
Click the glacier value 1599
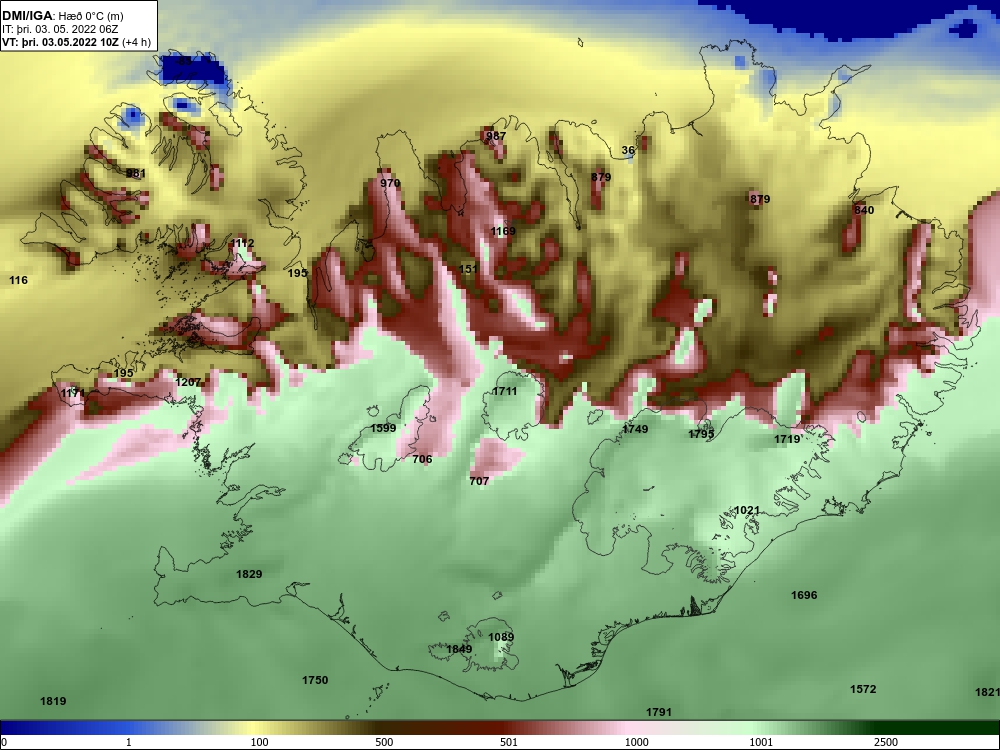pos(383,428)
